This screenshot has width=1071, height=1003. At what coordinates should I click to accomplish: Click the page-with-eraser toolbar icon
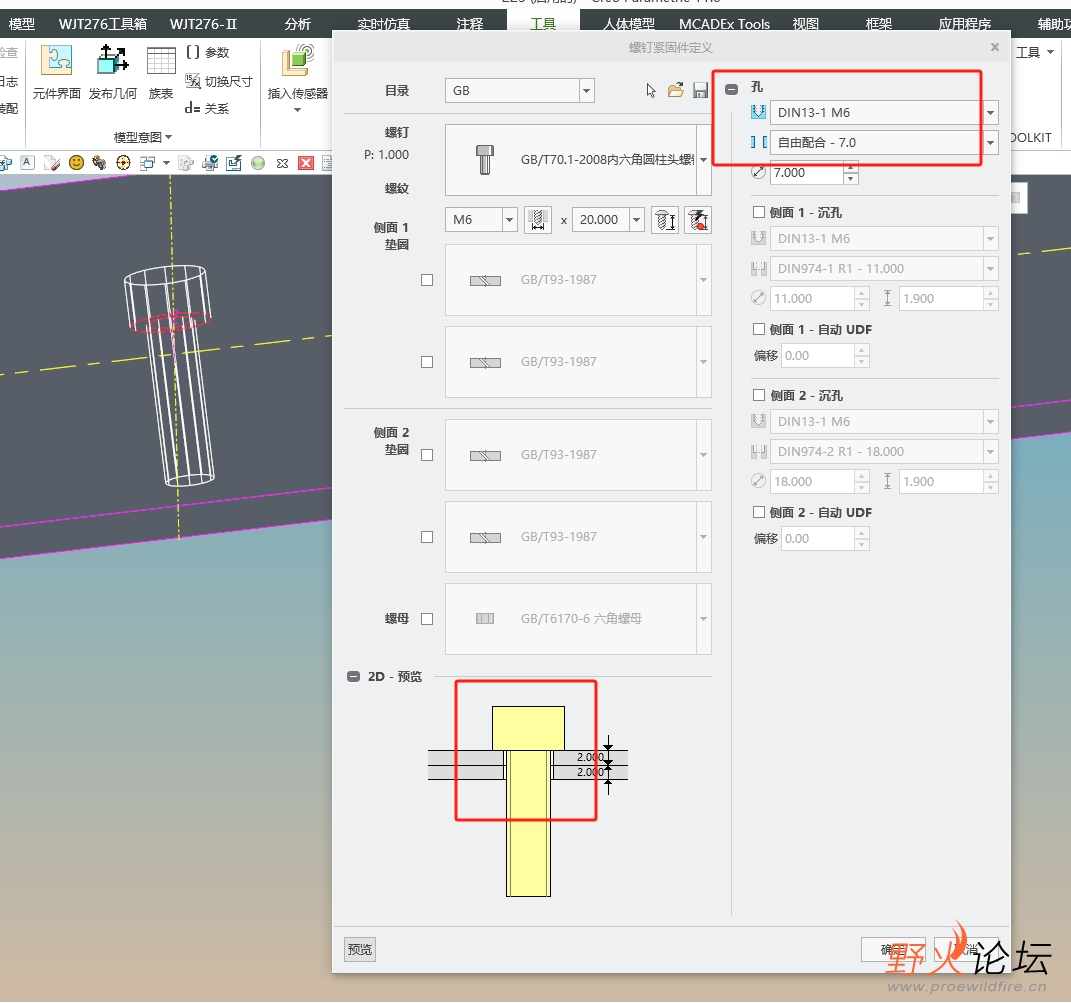click(52, 163)
